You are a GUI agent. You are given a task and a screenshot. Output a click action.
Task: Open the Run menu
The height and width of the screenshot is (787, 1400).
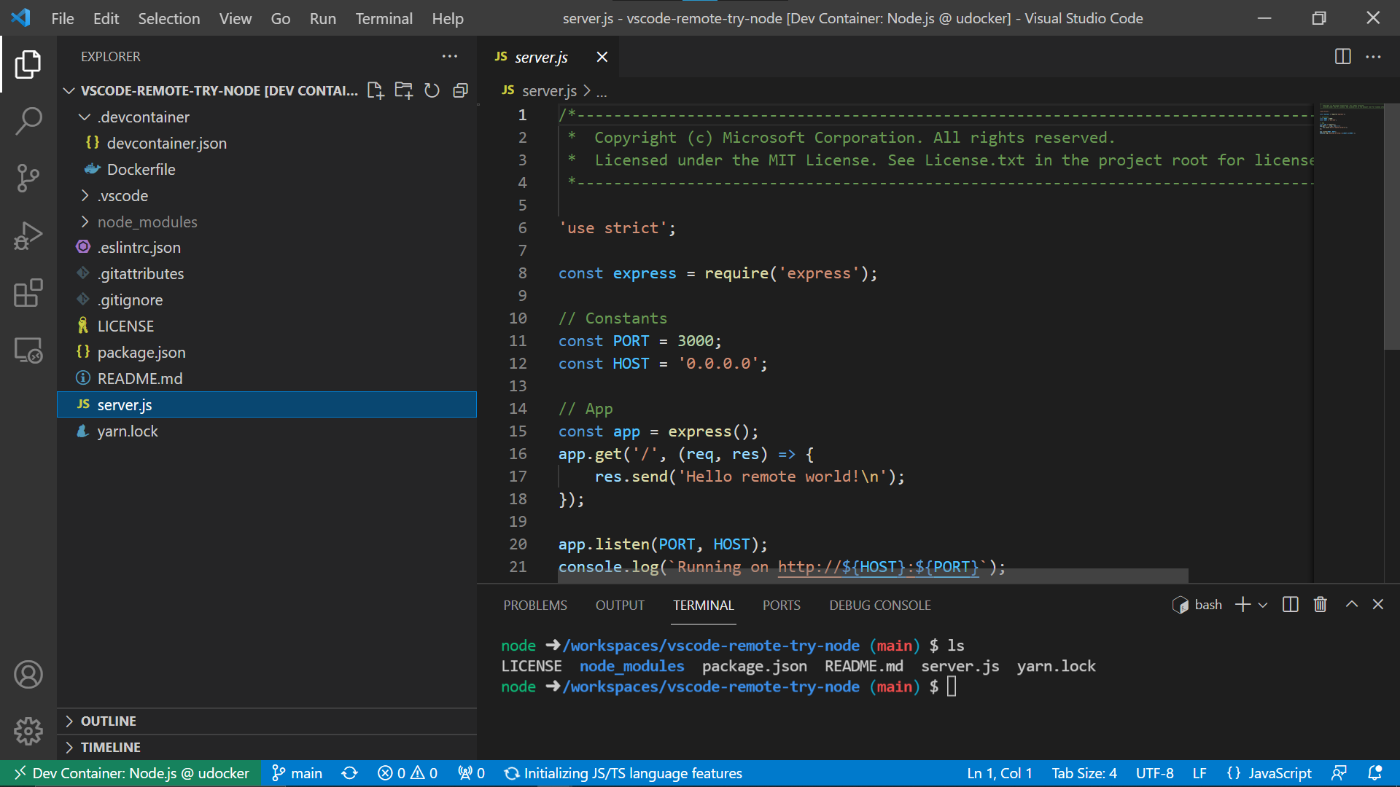coord(323,18)
